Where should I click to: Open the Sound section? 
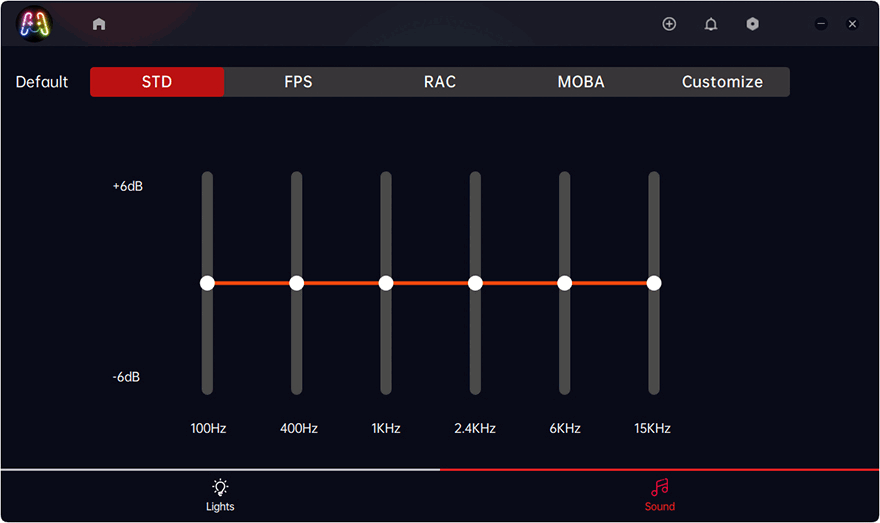click(x=659, y=496)
